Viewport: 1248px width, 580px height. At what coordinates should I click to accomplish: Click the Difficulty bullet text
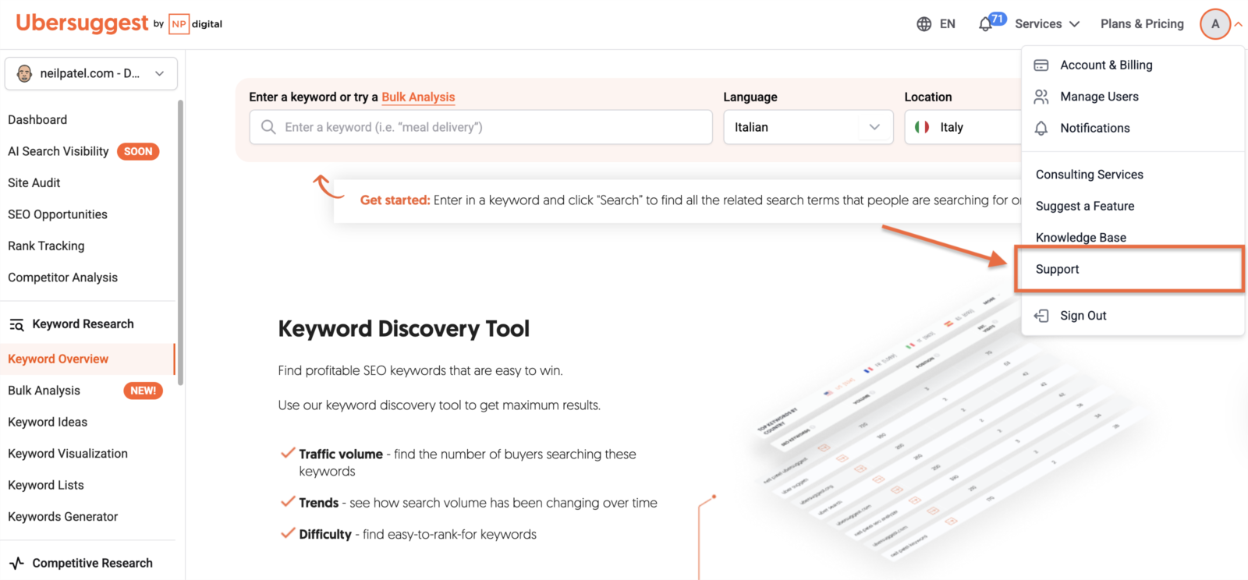418,535
